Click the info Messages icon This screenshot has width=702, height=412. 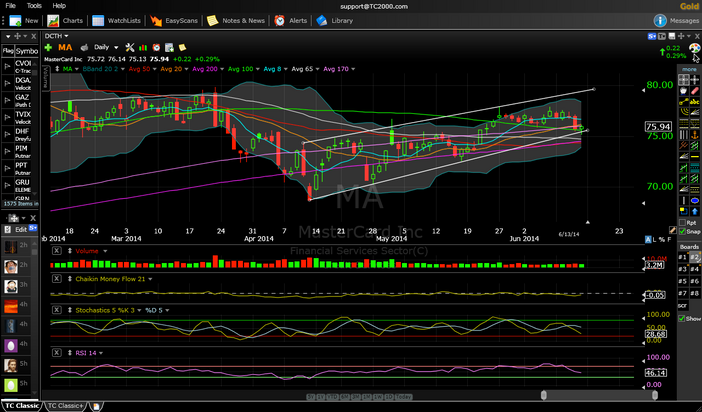(x=660, y=21)
